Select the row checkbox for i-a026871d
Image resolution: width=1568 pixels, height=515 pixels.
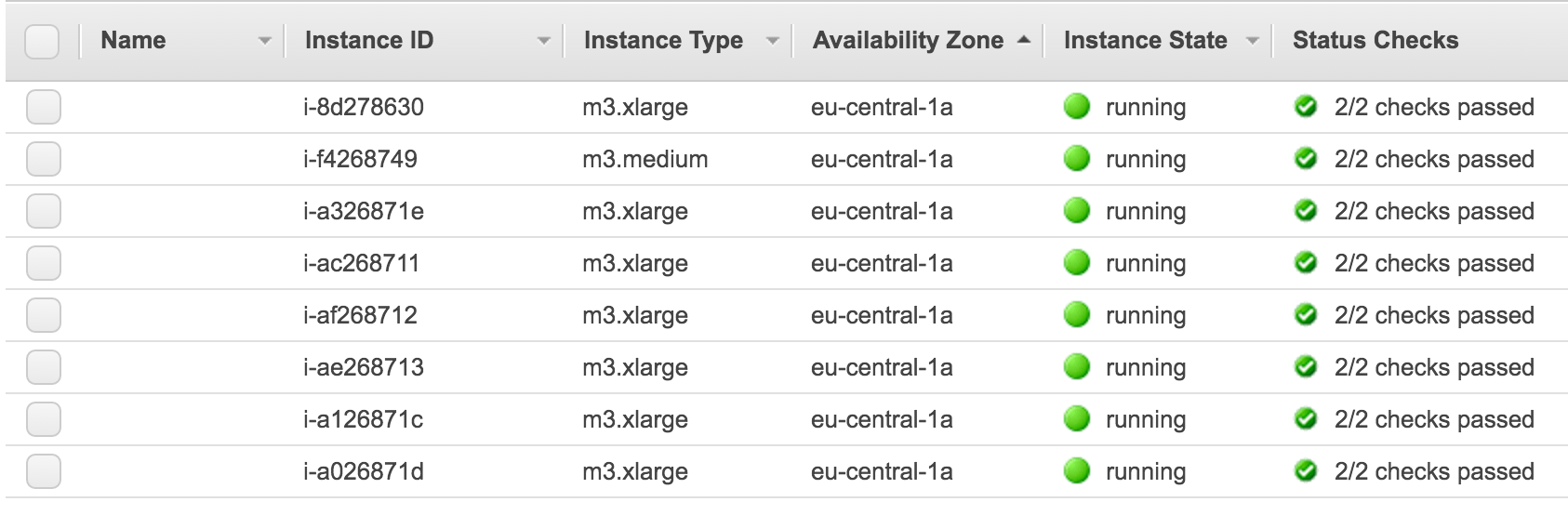pos(44,472)
